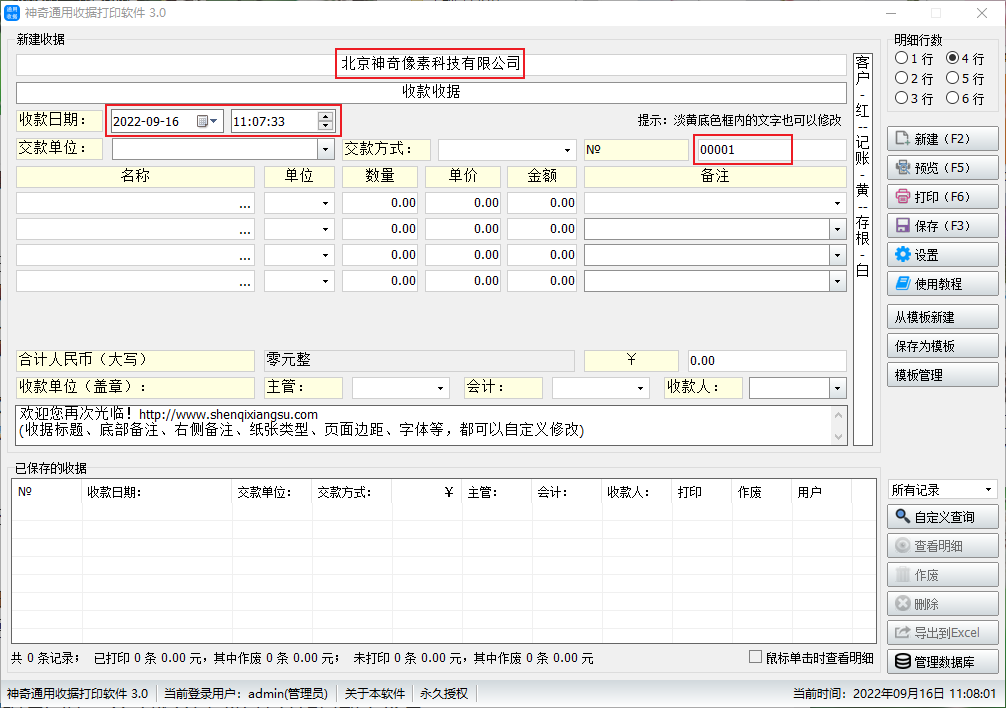The image size is (1006, 708).
Task: Save receipt with 保存 (F3) button
Action: click(942, 226)
